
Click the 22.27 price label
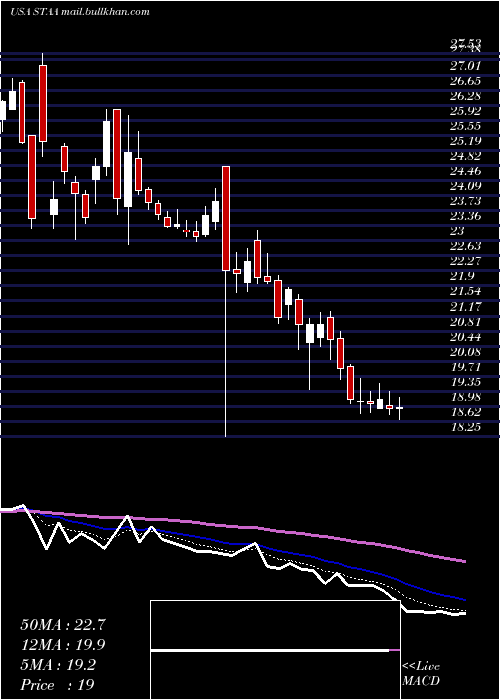465,261
